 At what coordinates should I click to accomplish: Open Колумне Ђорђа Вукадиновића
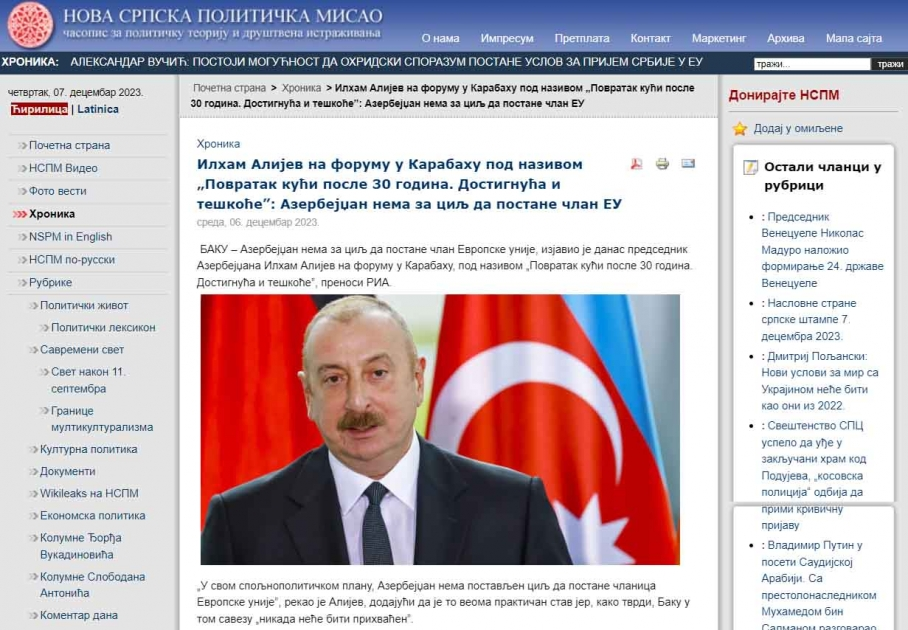pos(80,546)
